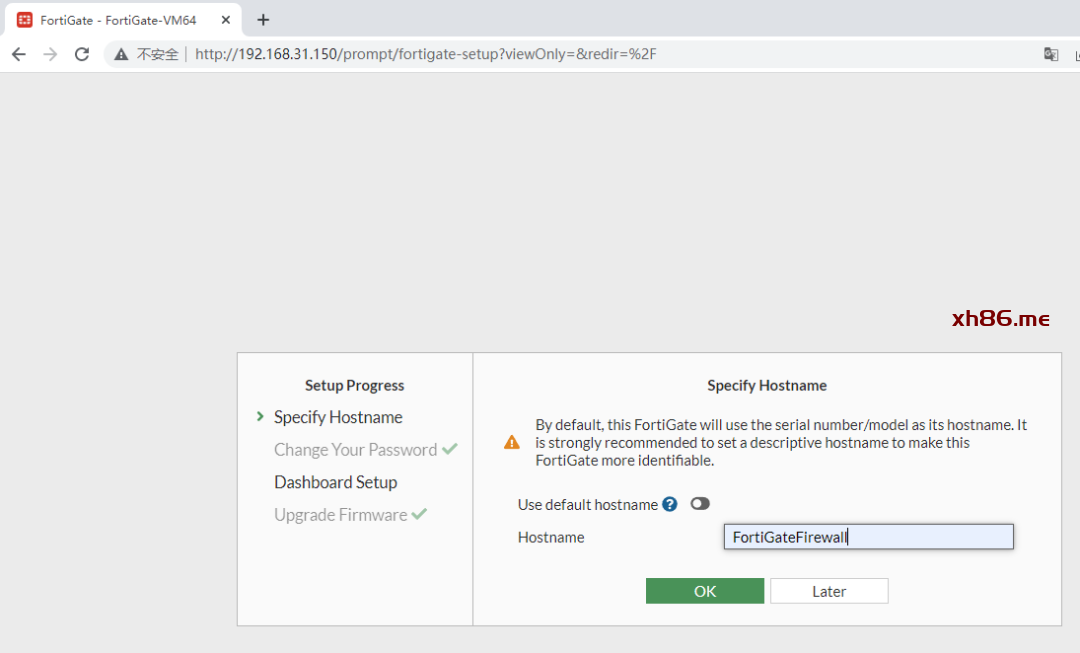Viewport: 1080px width, 653px height.
Task: Open a new browser tab
Action: pyautogui.click(x=263, y=20)
